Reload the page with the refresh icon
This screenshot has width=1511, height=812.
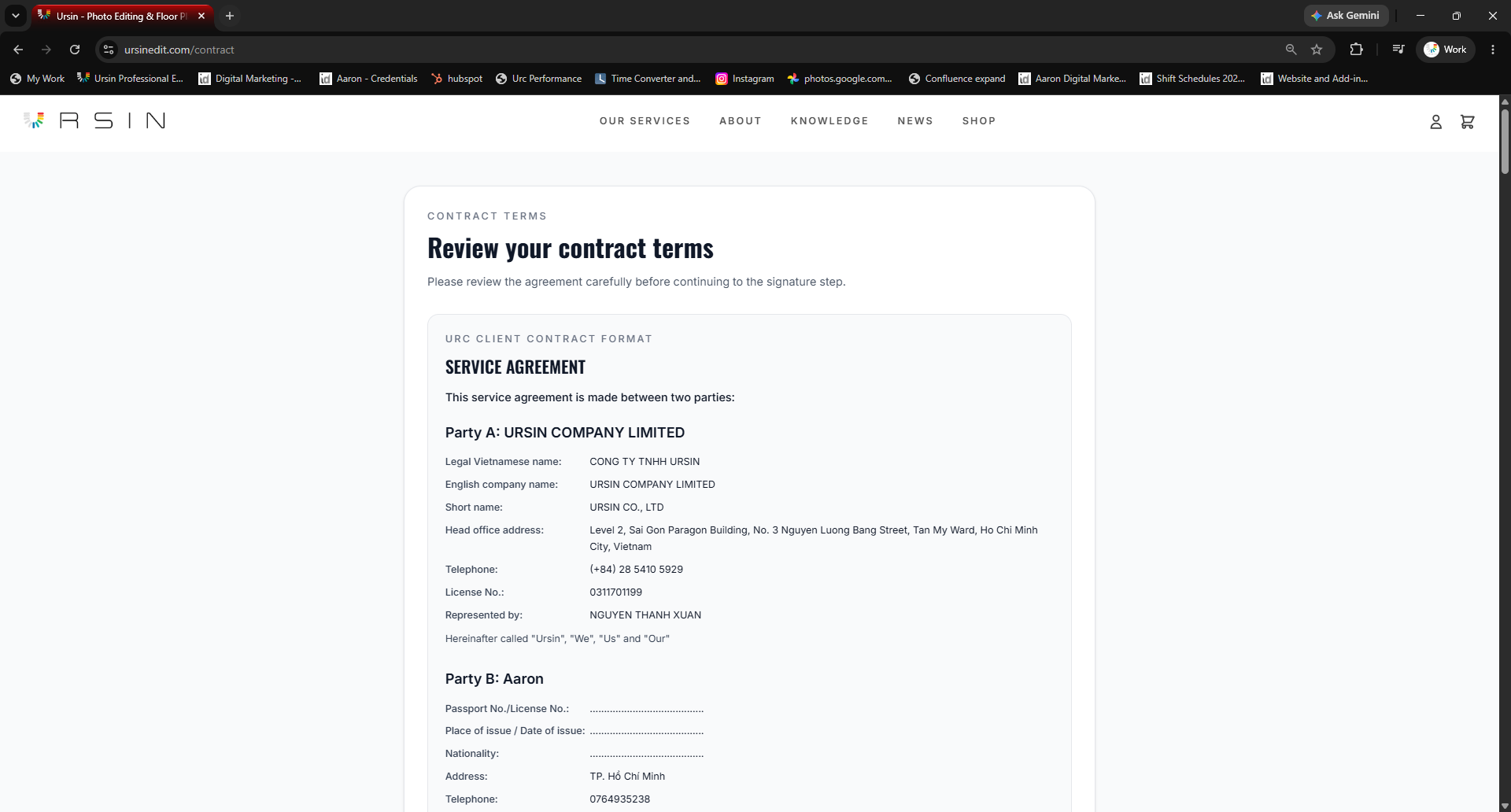(75, 50)
